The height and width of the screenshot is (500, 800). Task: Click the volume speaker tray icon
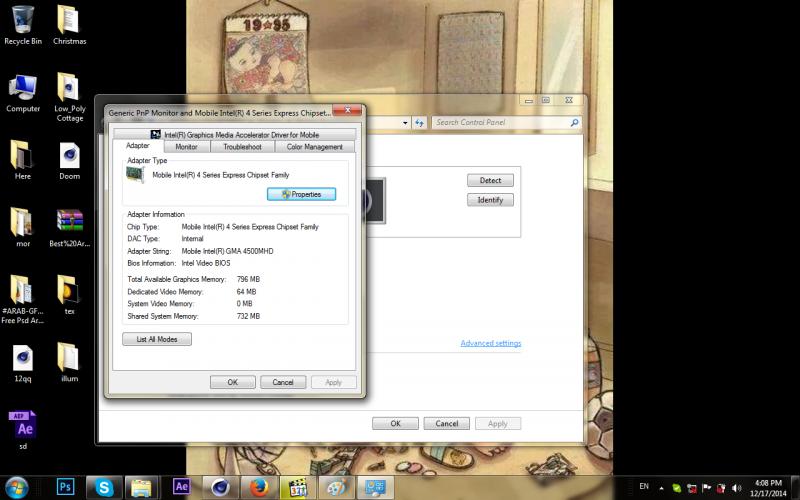click(736, 488)
